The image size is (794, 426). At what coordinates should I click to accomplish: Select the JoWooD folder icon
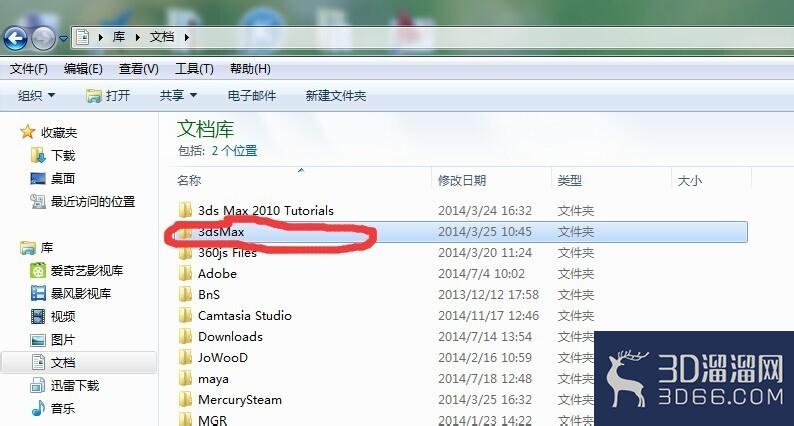[x=185, y=358]
